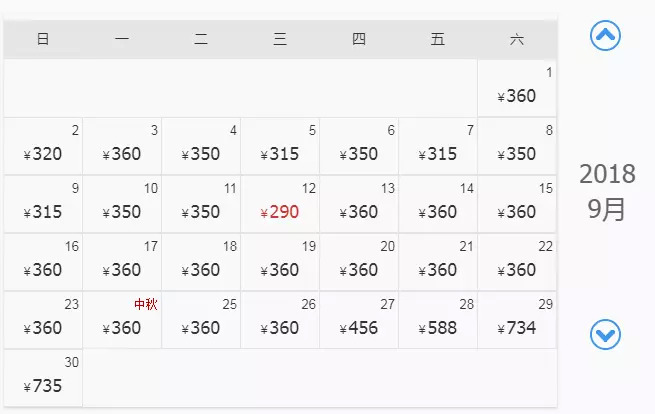The height and width of the screenshot is (414, 655).
Task: Choose September 4 priced ¥350
Action: (201, 146)
